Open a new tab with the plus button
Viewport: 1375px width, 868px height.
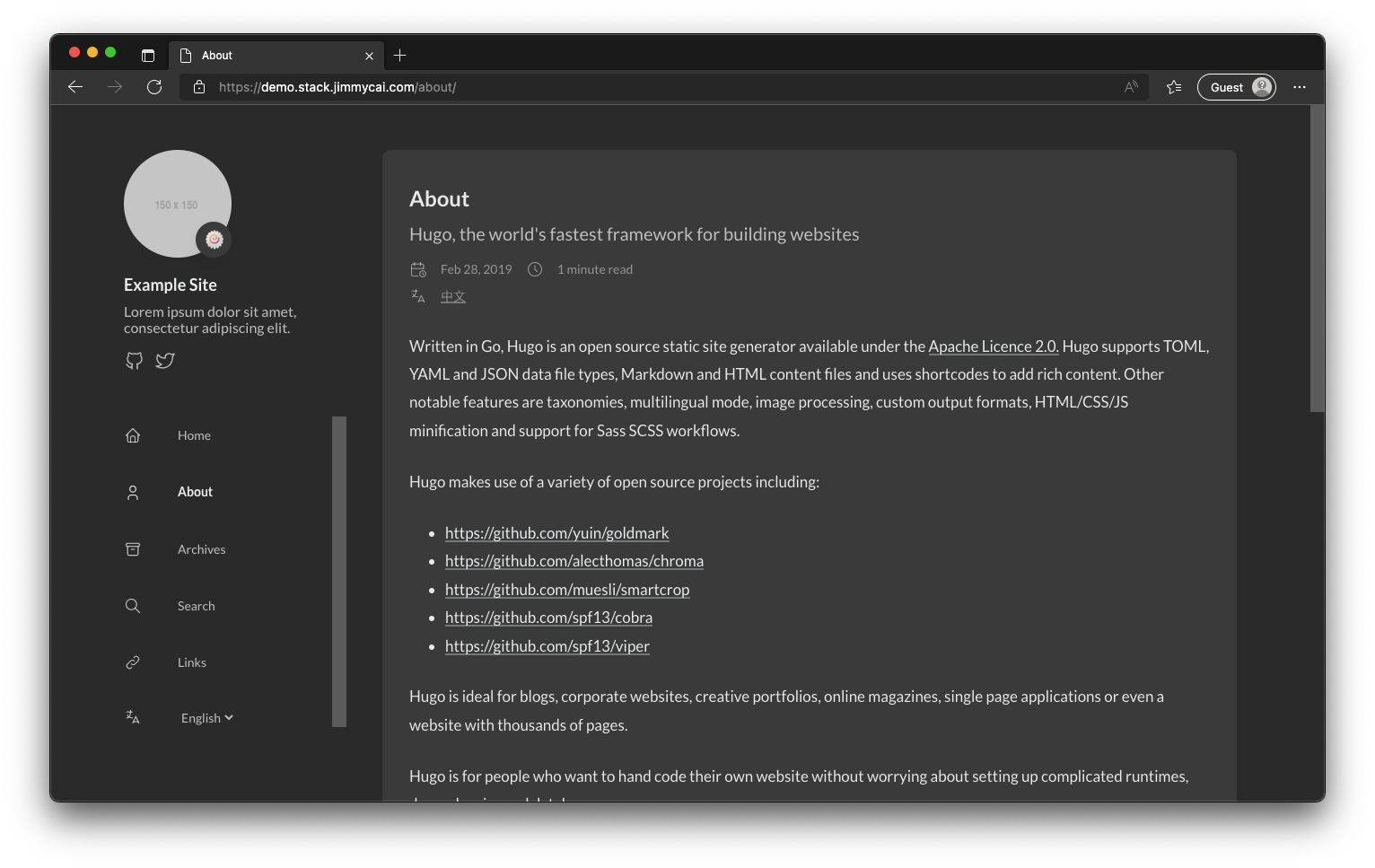click(400, 55)
